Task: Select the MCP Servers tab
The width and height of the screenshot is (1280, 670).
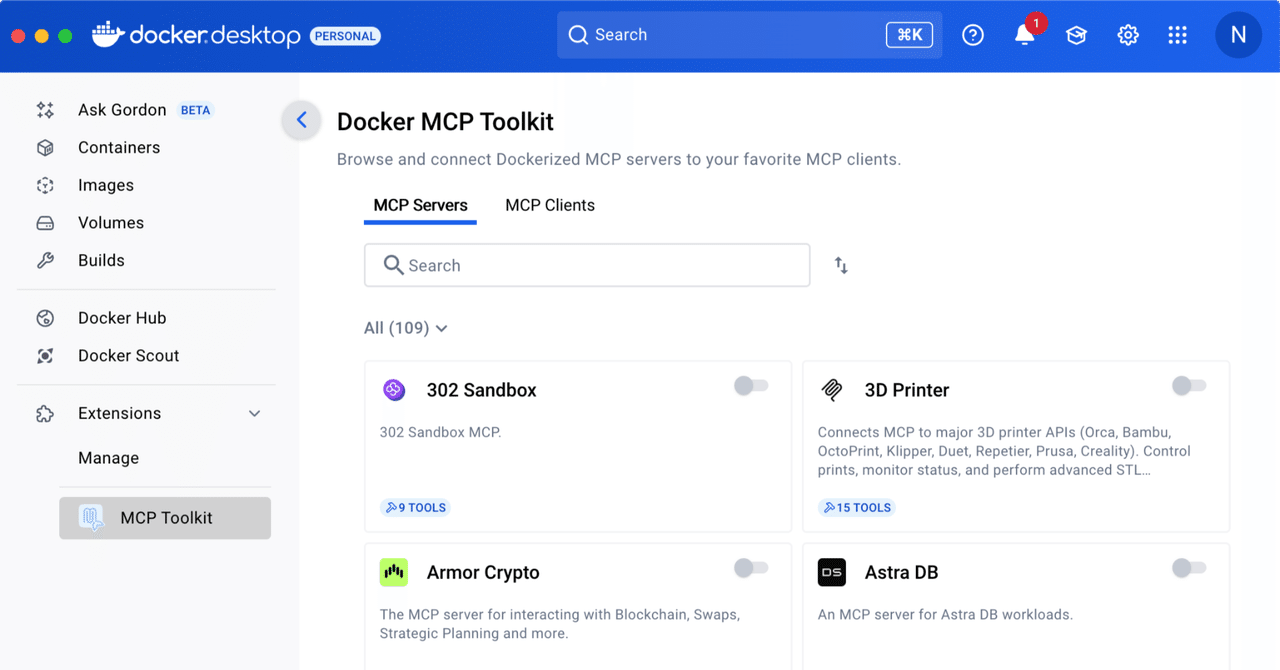Action: point(420,205)
